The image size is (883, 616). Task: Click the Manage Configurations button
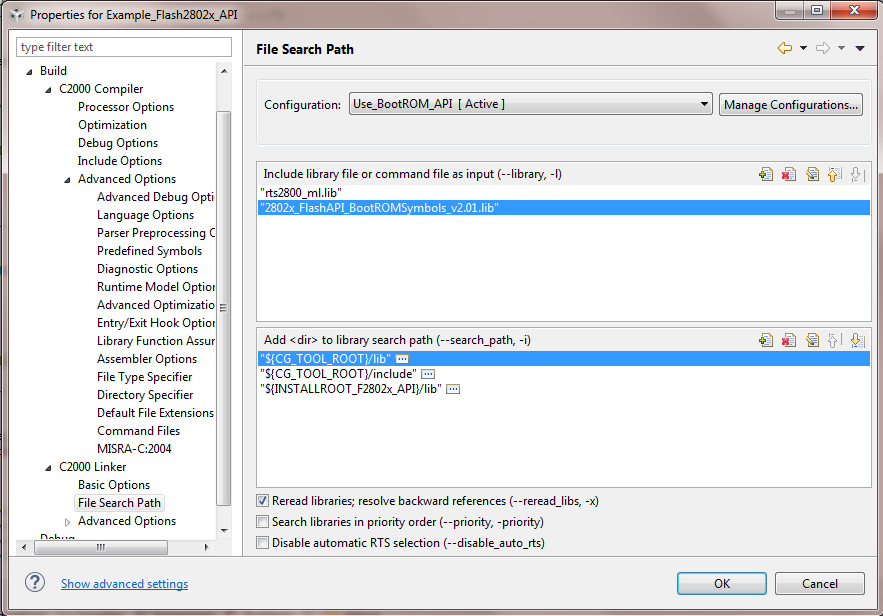[x=790, y=104]
